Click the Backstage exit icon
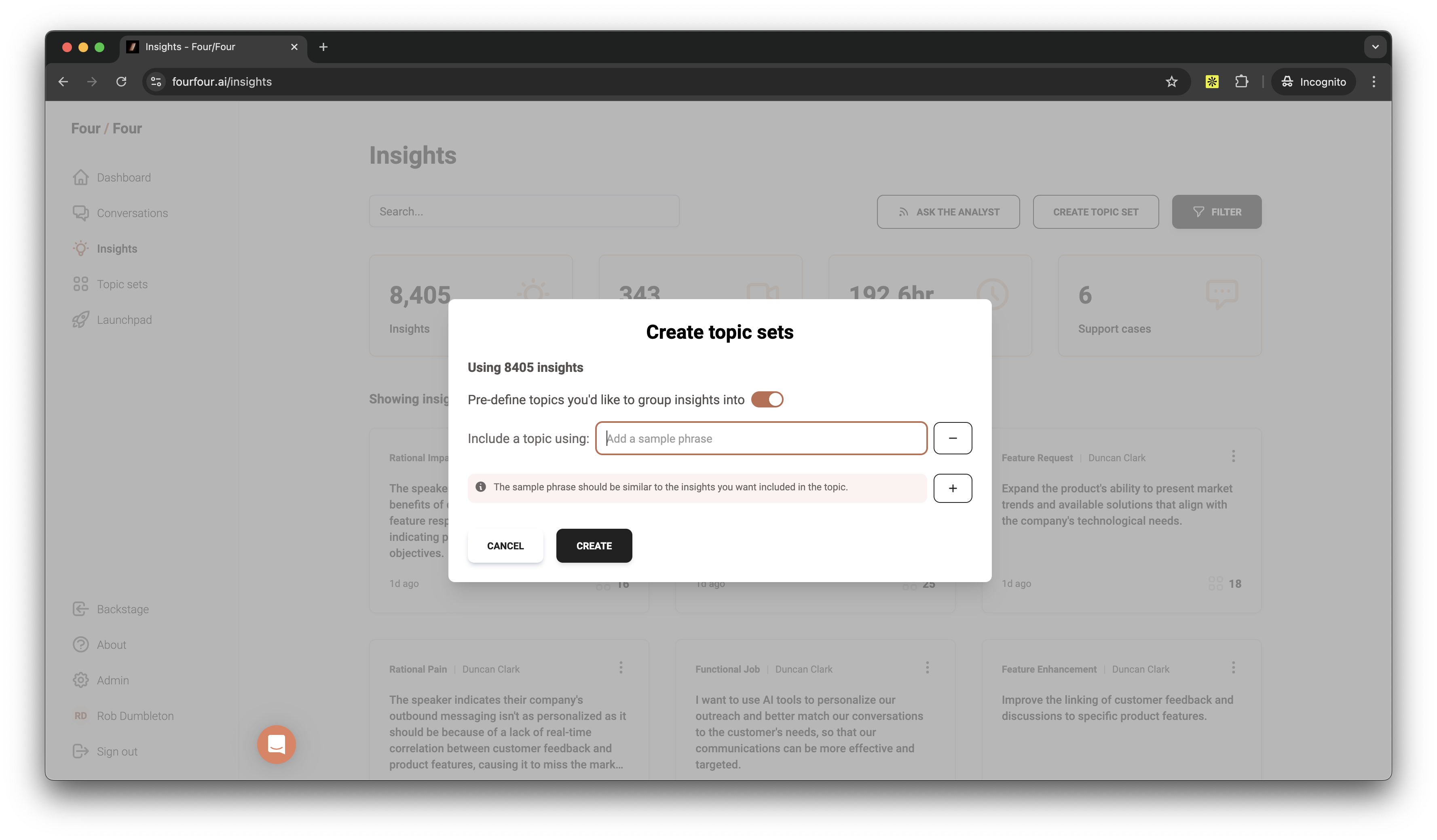 click(80, 609)
